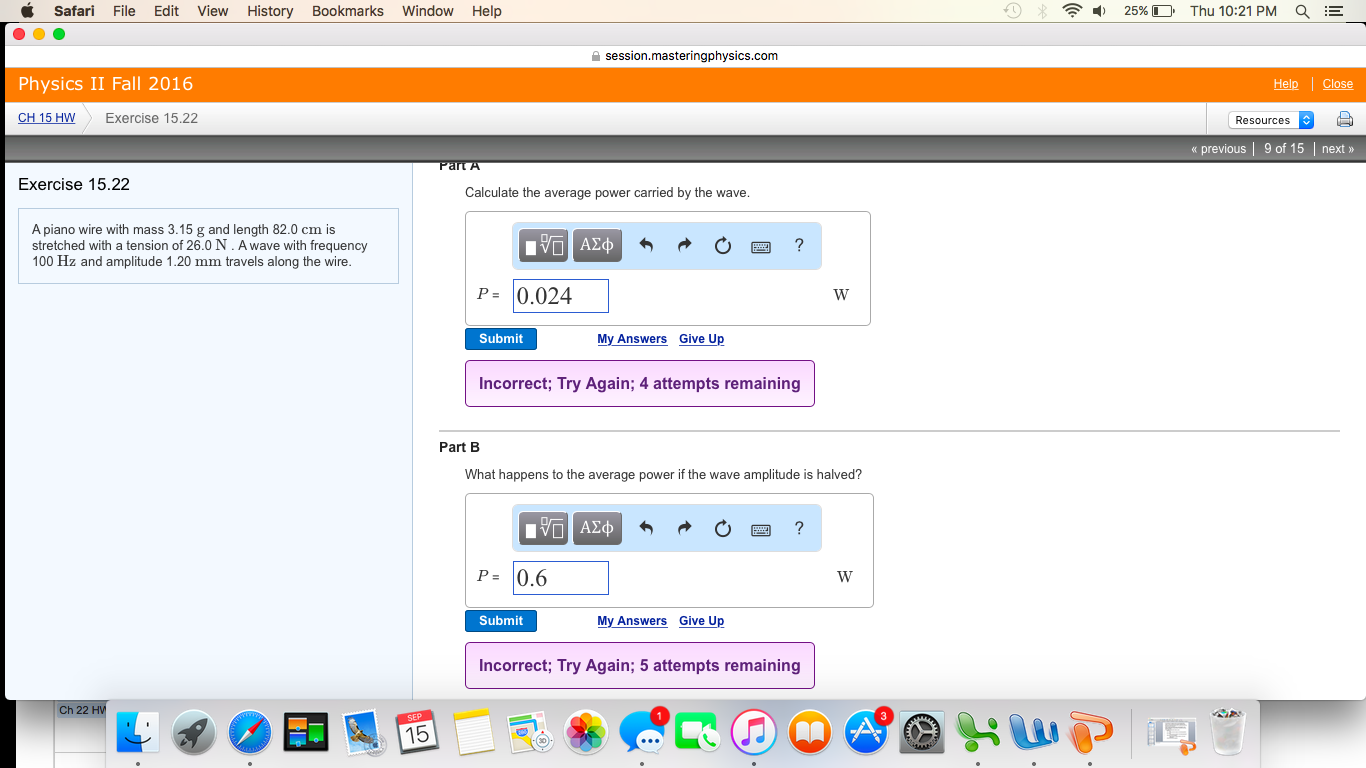
Task: Submit the Part B answer
Action: point(501,621)
